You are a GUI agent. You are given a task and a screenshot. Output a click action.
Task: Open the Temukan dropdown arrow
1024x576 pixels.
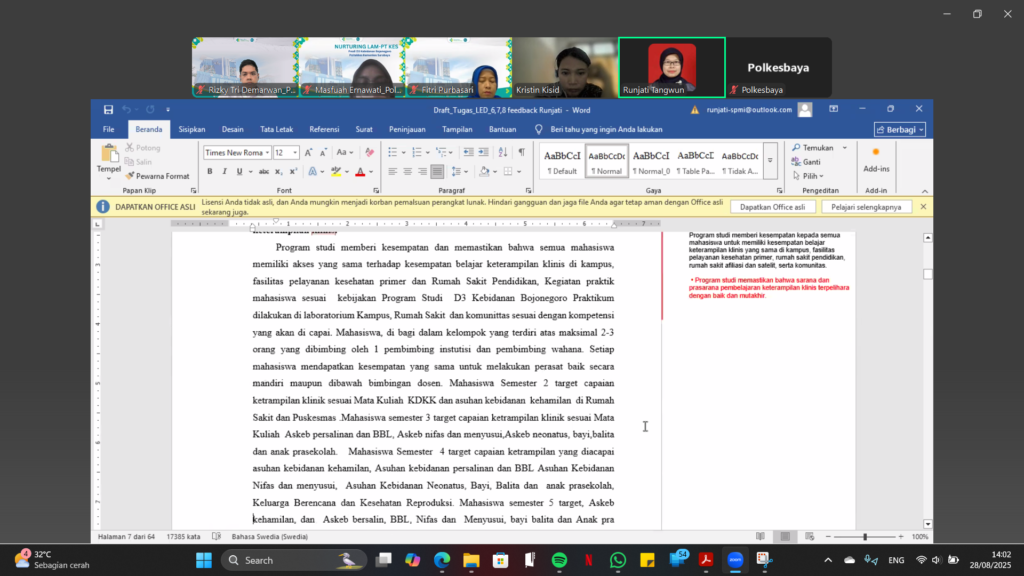[844, 148]
